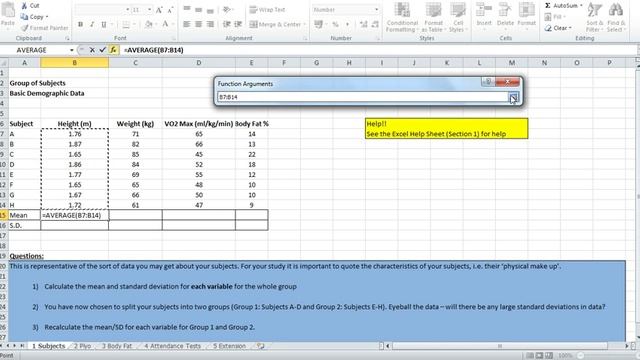This screenshot has height=360, width=640.
Task: Click Increase Font Size icon
Action: tap(159, 10)
